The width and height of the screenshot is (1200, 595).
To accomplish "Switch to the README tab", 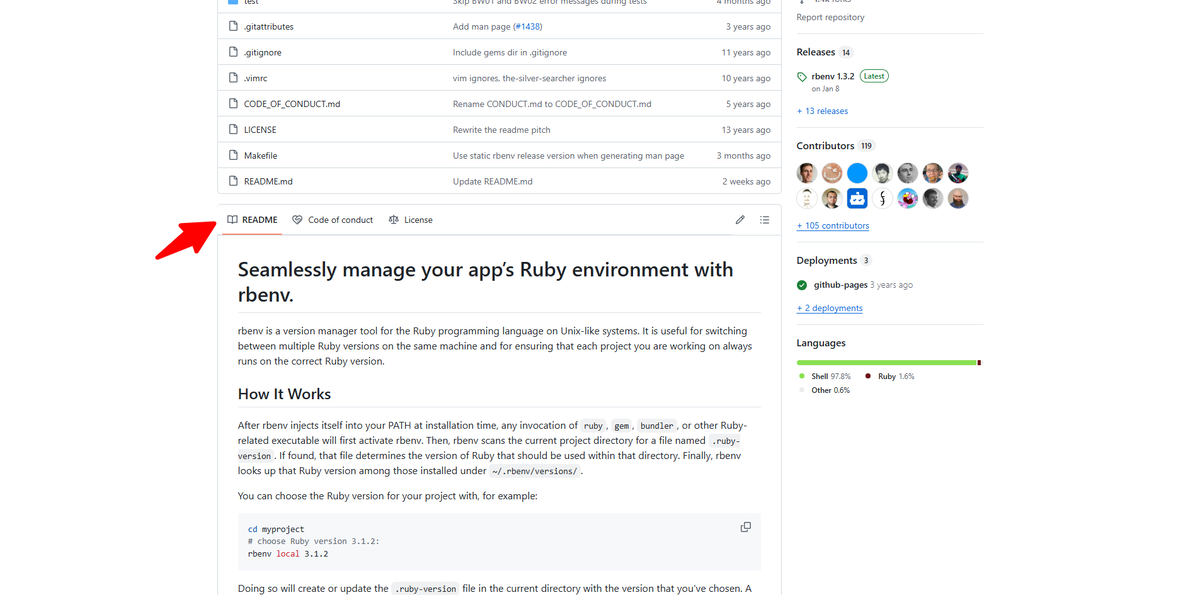I will 252,220.
